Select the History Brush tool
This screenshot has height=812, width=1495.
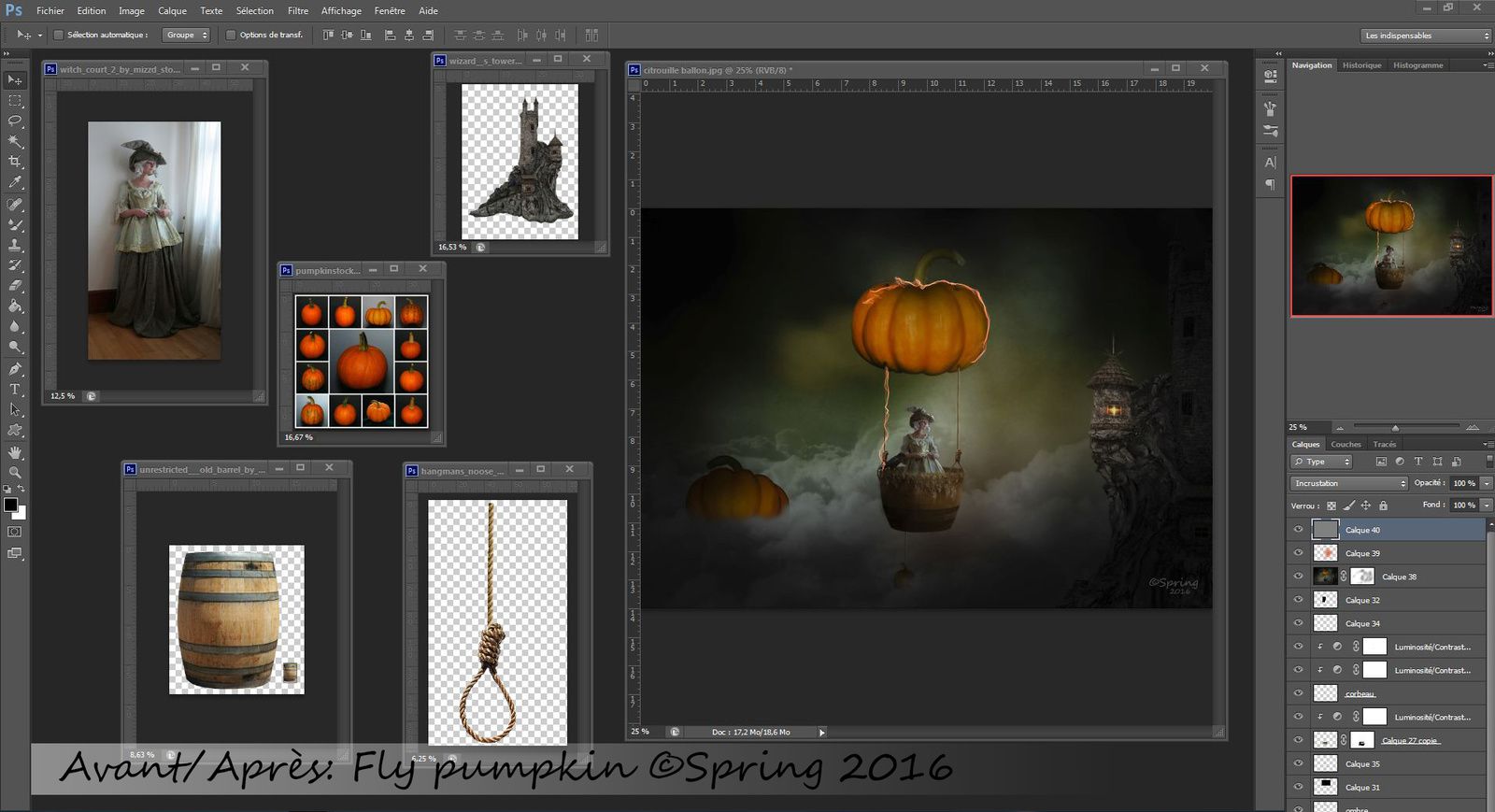point(15,265)
